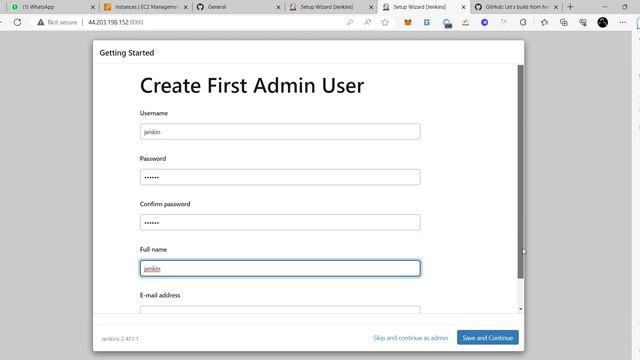Click the Password input field

tap(280, 177)
